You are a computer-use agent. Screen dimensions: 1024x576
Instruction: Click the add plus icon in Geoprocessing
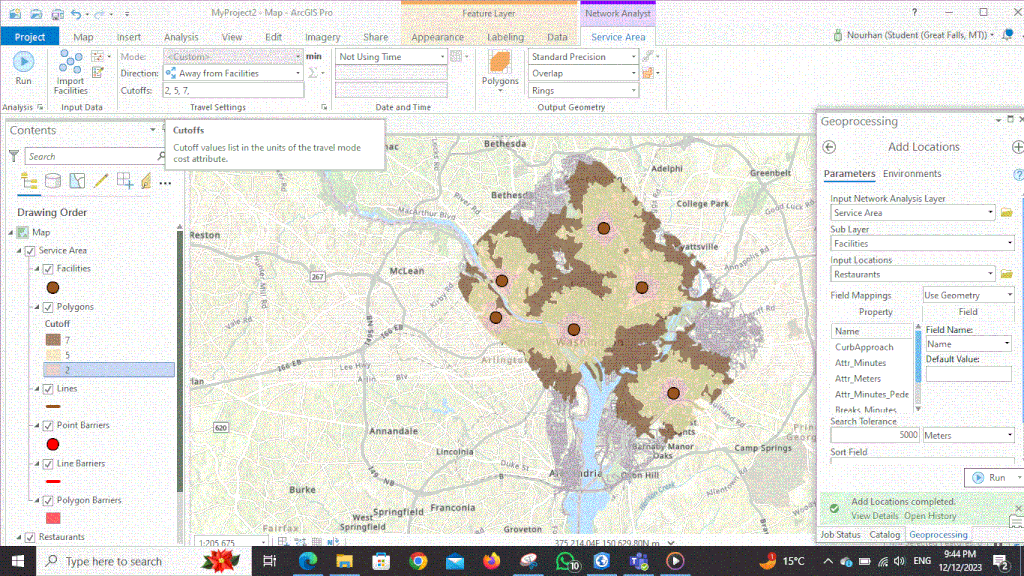point(1017,147)
